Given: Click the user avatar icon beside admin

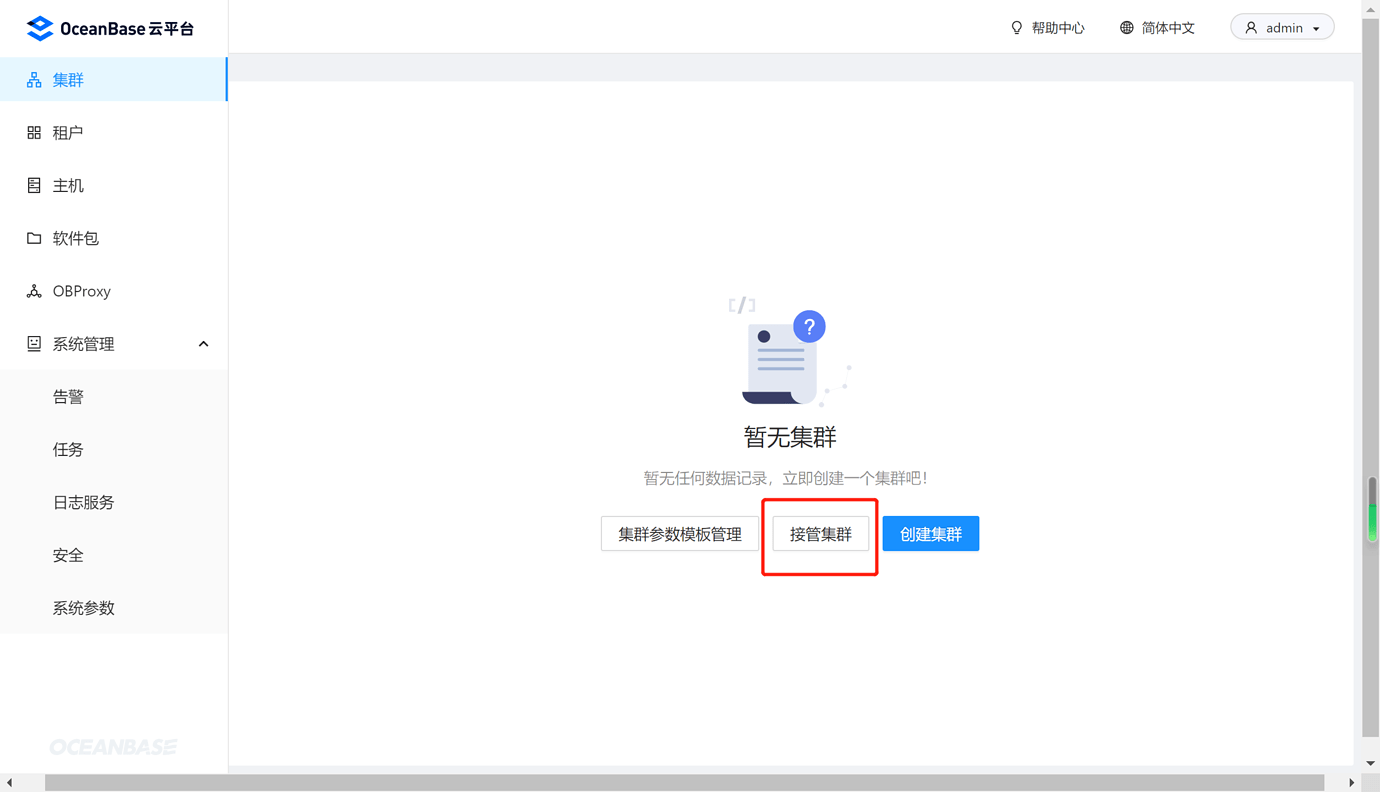Looking at the screenshot, I should (1251, 26).
